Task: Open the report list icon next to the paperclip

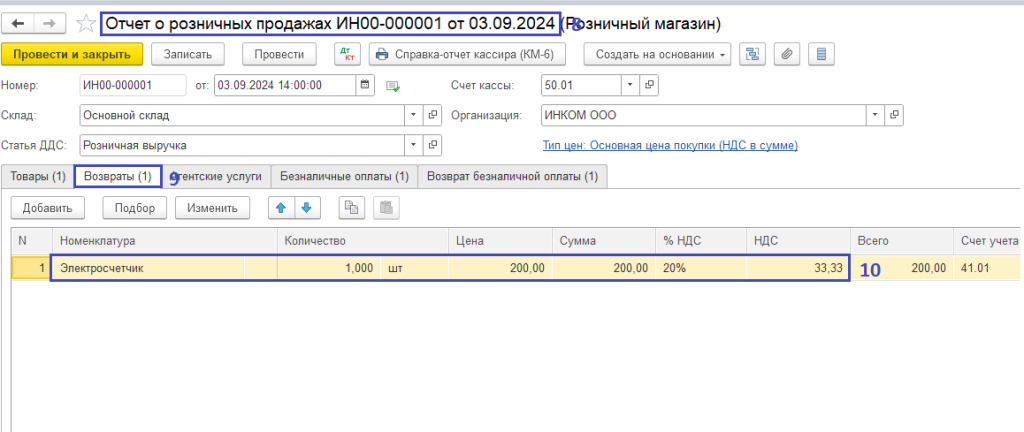Action: pyautogui.click(x=822, y=54)
